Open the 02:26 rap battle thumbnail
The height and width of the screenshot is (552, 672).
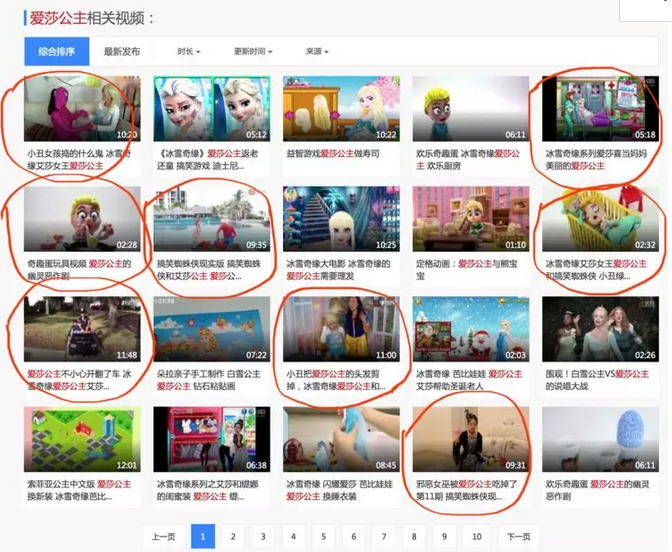pyautogui.click(x=600, y=329)
